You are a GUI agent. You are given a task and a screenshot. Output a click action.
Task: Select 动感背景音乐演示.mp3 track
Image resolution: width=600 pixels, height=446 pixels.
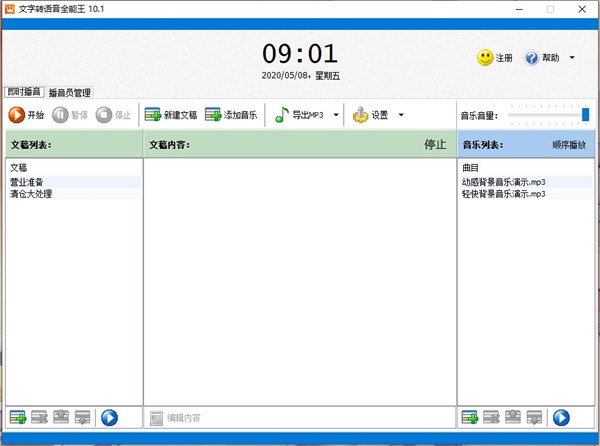coord(526,182)
